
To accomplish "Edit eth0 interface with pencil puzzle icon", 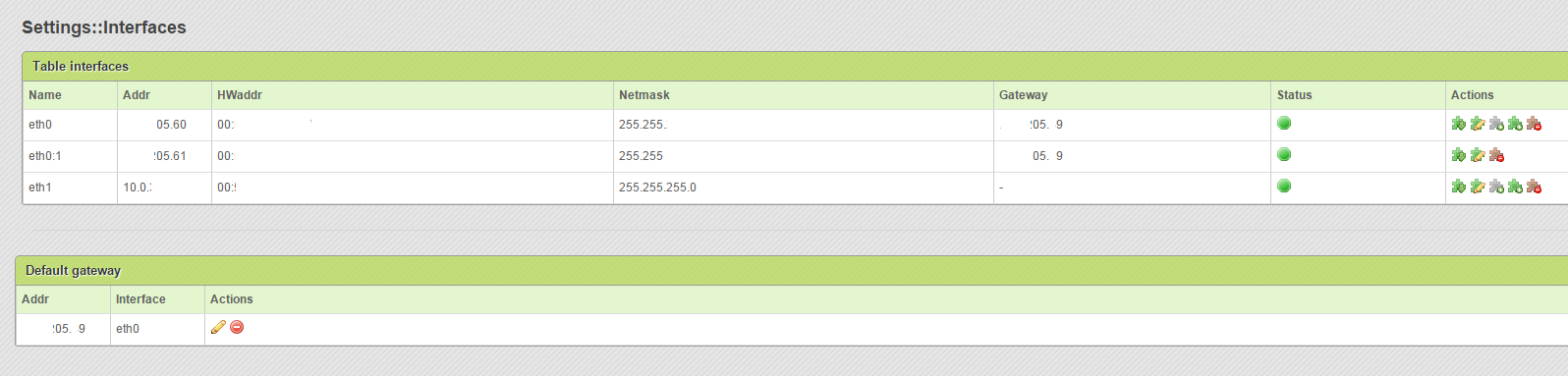I will (1477, 124).
